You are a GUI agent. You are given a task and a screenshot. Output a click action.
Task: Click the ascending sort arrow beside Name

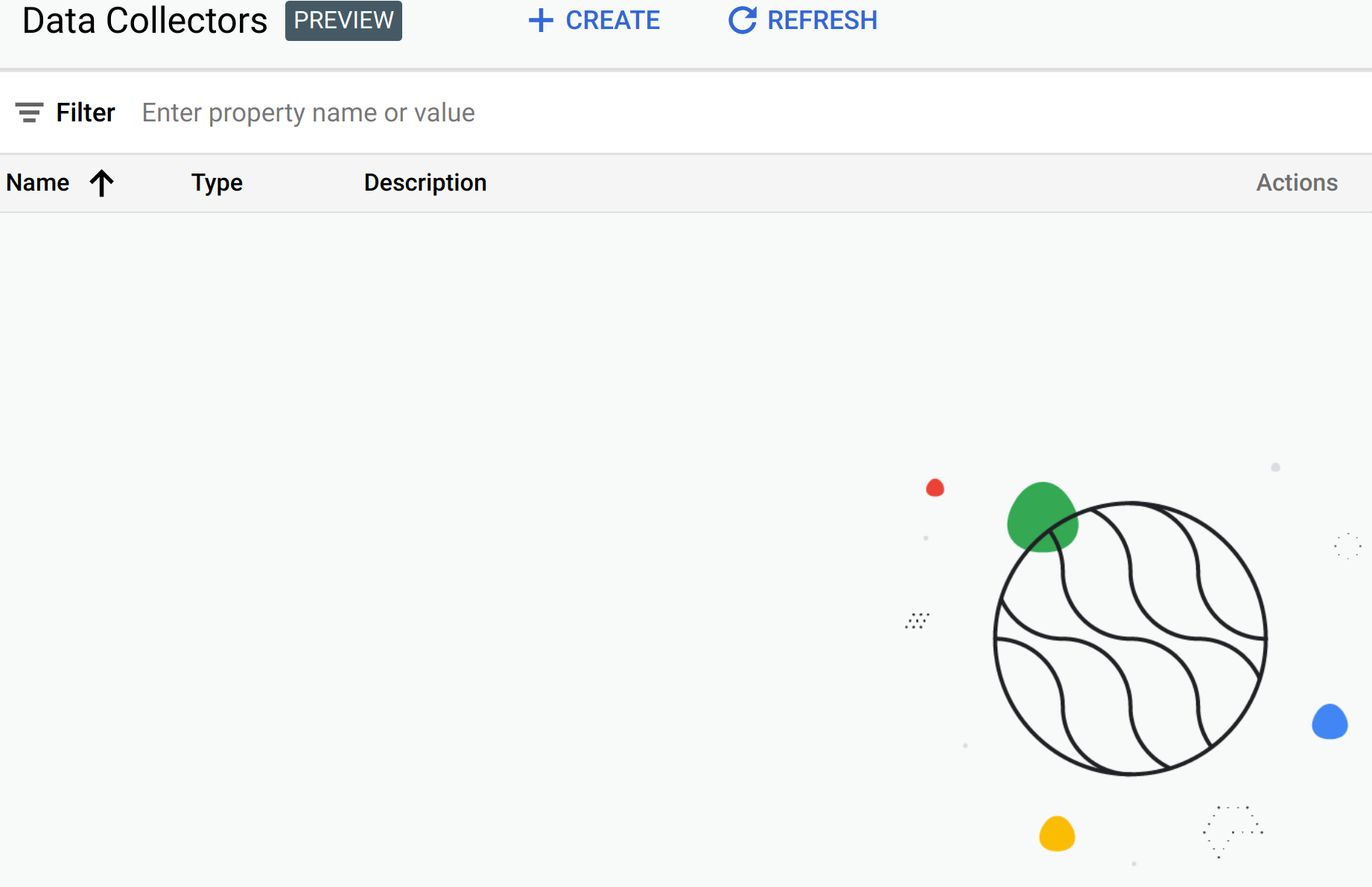(x=102, y=182)
